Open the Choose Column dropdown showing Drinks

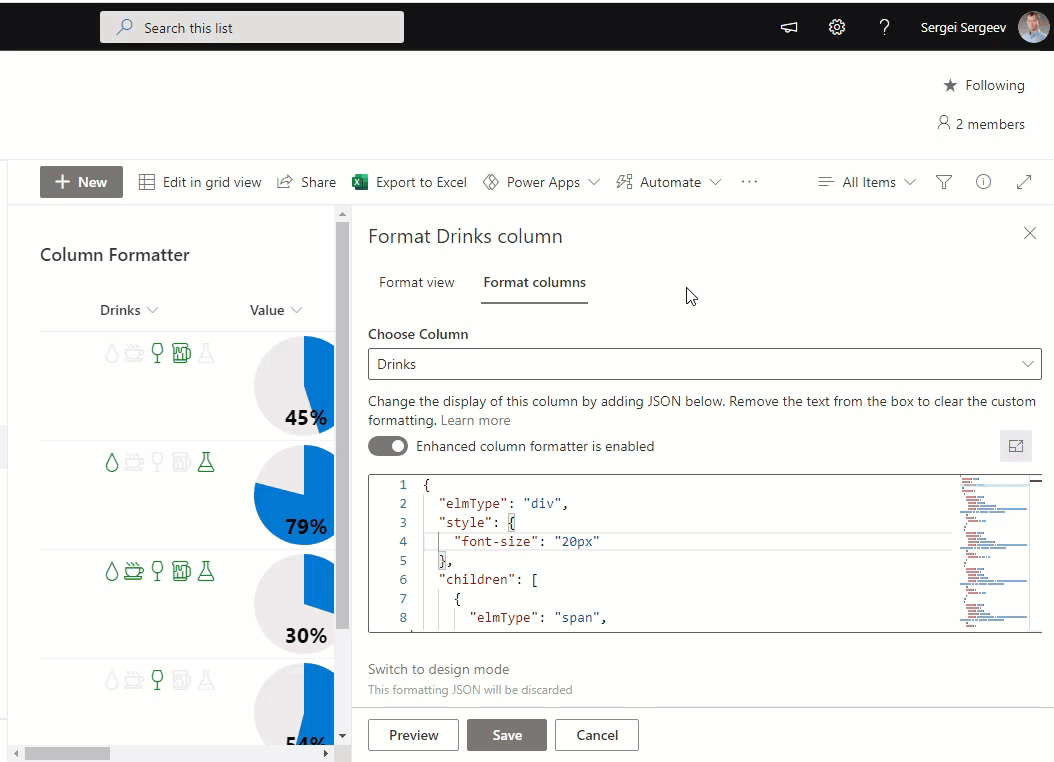[x=704, y=364]
